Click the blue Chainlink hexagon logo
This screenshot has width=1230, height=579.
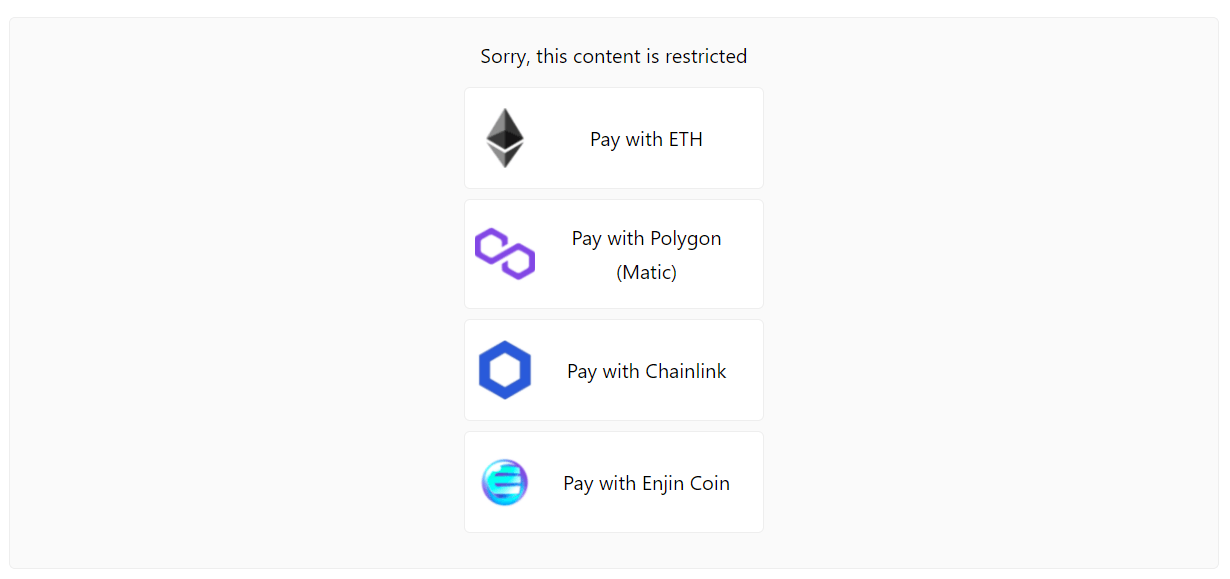click(505, 370)
